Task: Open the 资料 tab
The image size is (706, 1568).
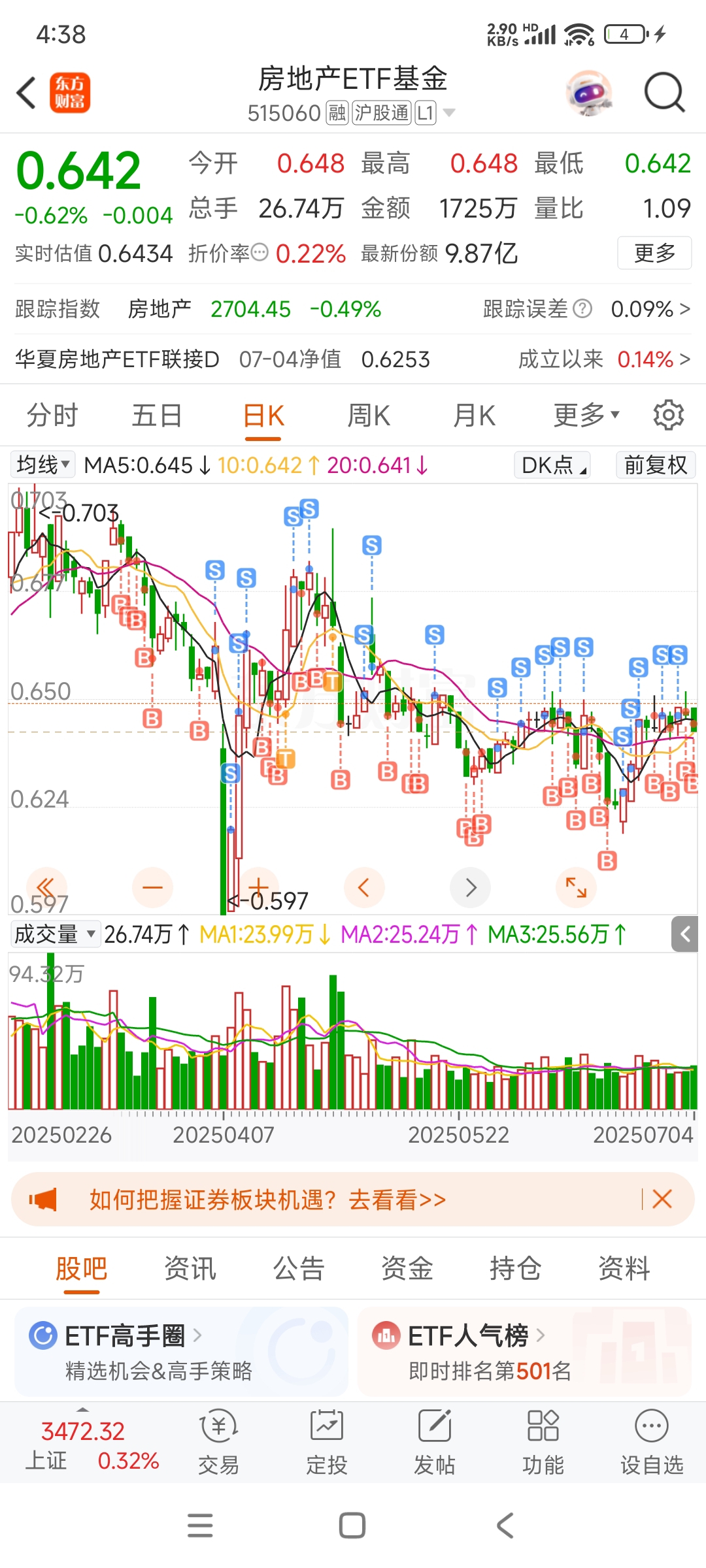Action: 624,1268
